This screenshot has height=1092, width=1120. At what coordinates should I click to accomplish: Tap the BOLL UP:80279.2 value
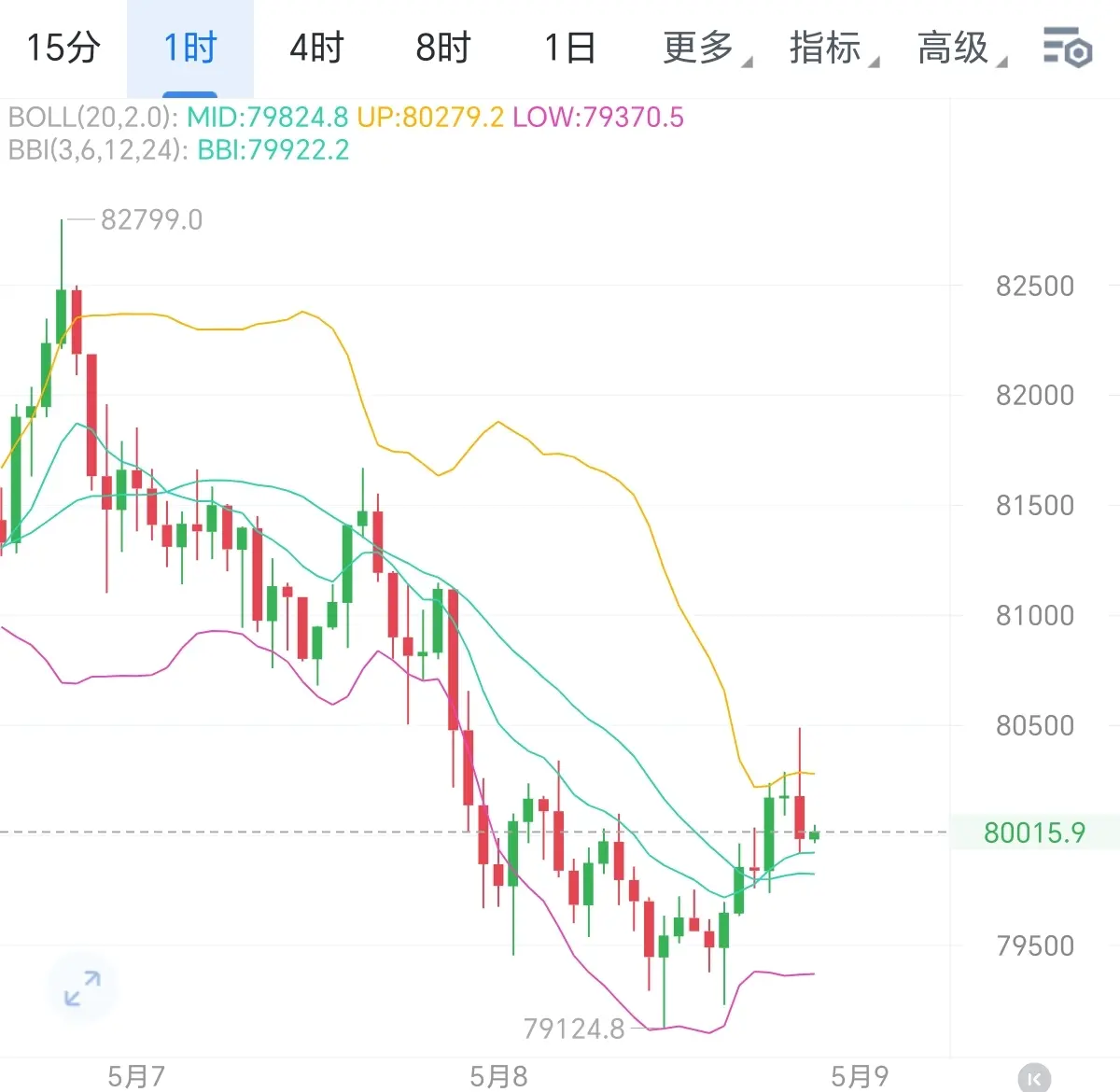[430, 118]
